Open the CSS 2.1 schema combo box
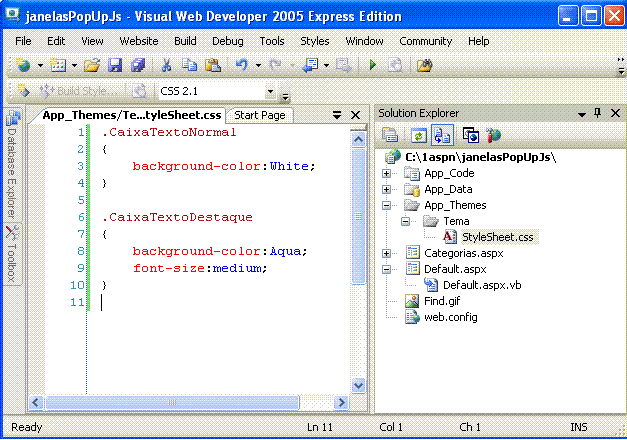The height and width of the screenshot is (440, 627). (270, 91)
